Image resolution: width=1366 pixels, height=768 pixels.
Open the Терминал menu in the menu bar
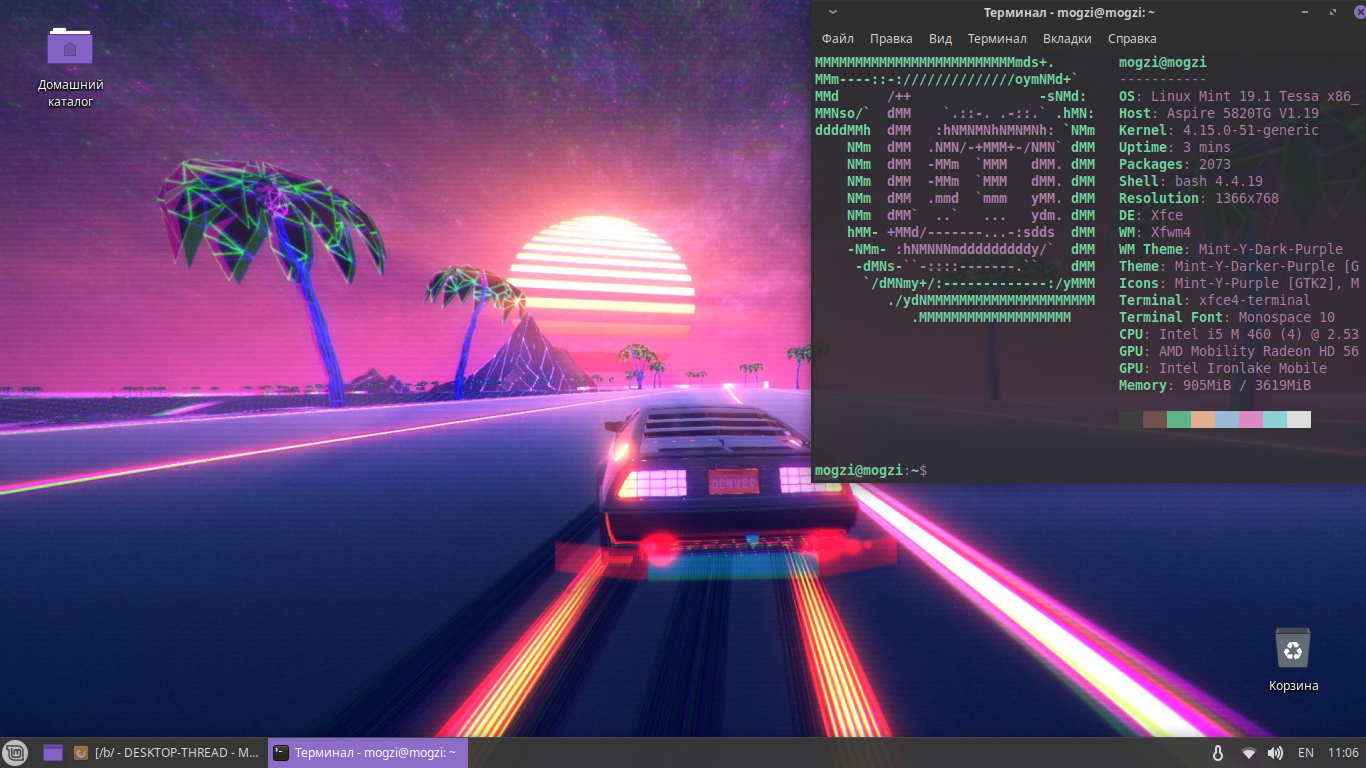click(997, 39)
